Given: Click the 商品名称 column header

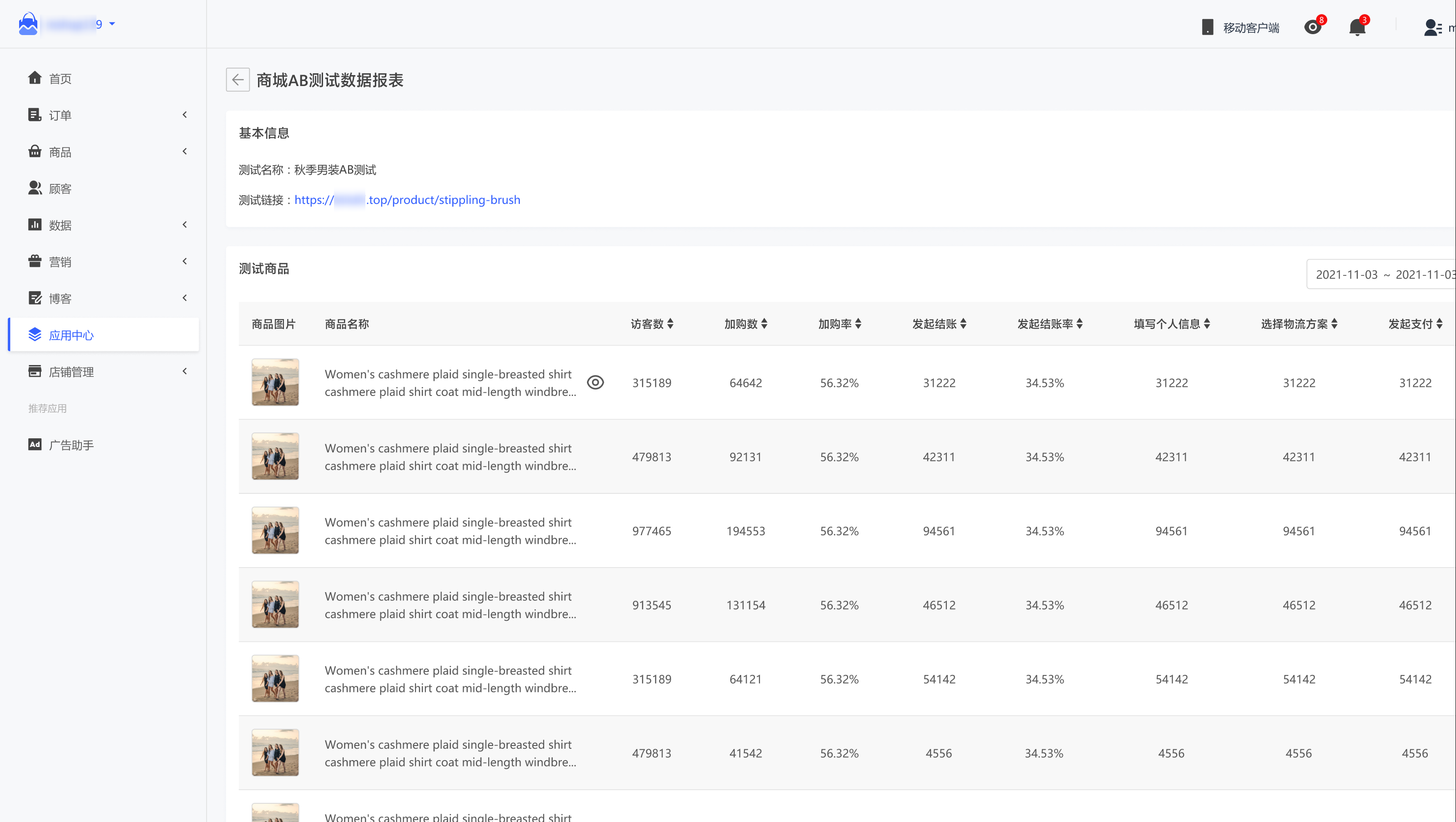Looking at the screenshot, I should 346,324.
